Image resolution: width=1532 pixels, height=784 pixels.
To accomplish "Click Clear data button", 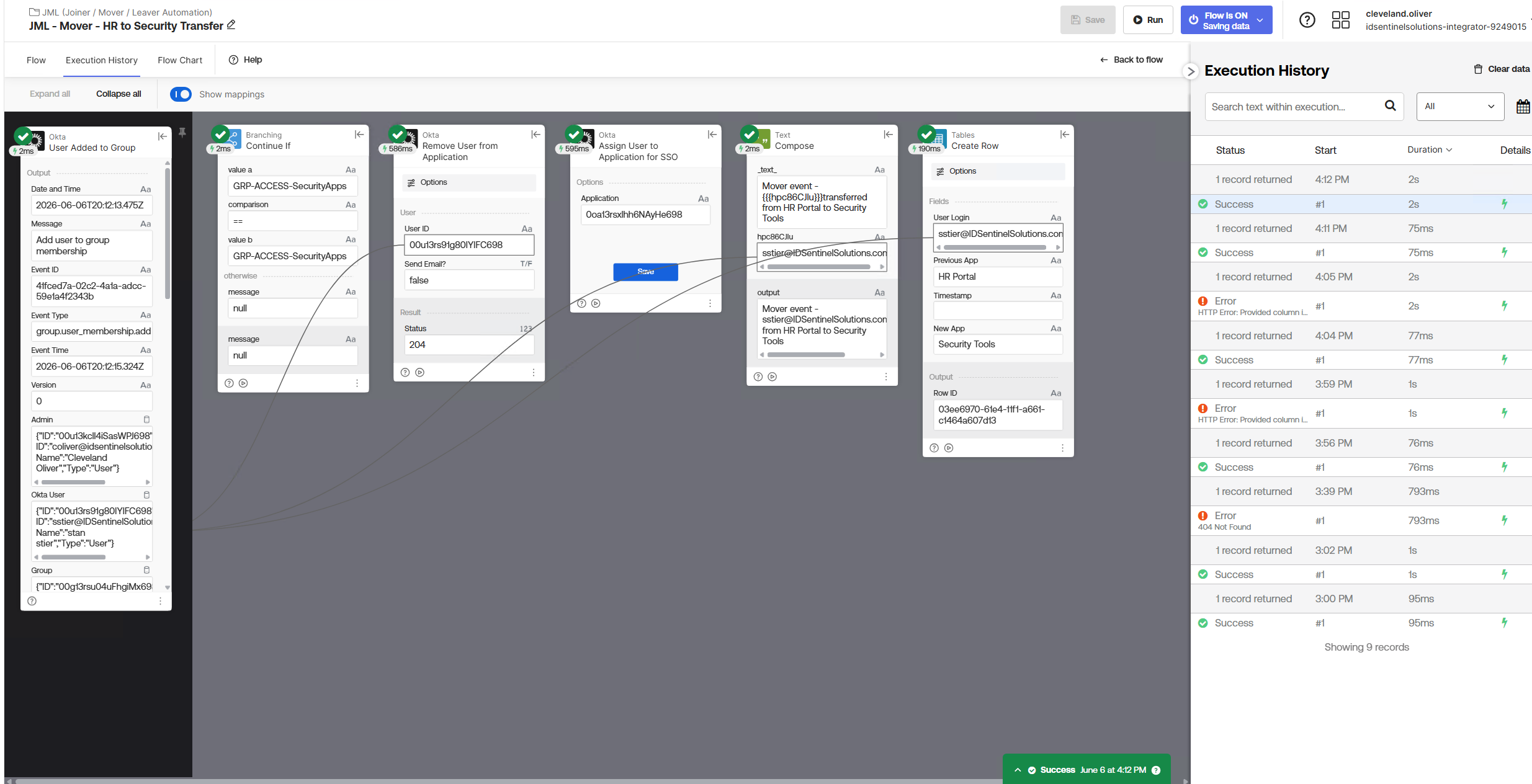I will (x=1501, y=69).
